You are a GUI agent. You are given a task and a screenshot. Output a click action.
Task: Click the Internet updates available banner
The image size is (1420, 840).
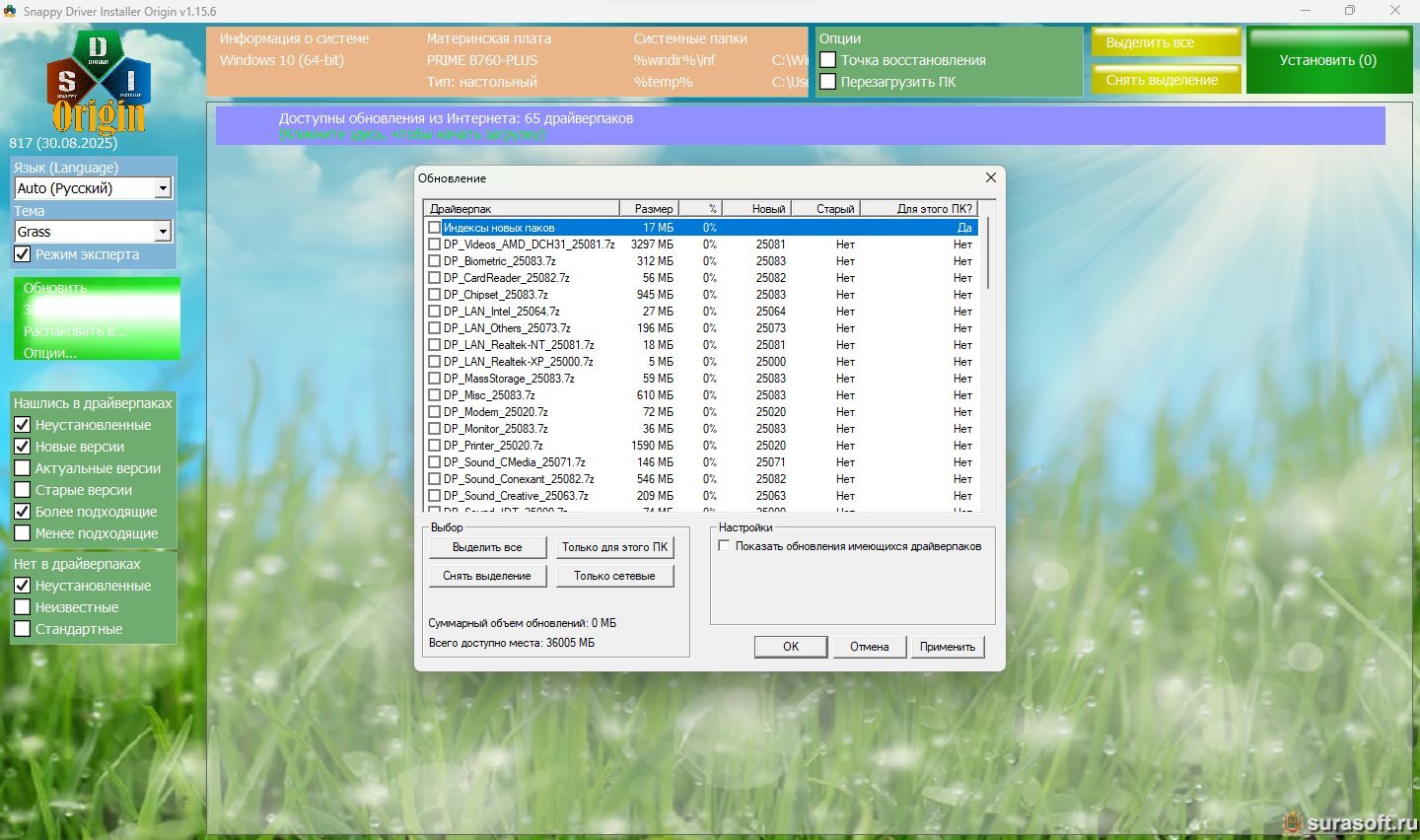coord(799,125)
